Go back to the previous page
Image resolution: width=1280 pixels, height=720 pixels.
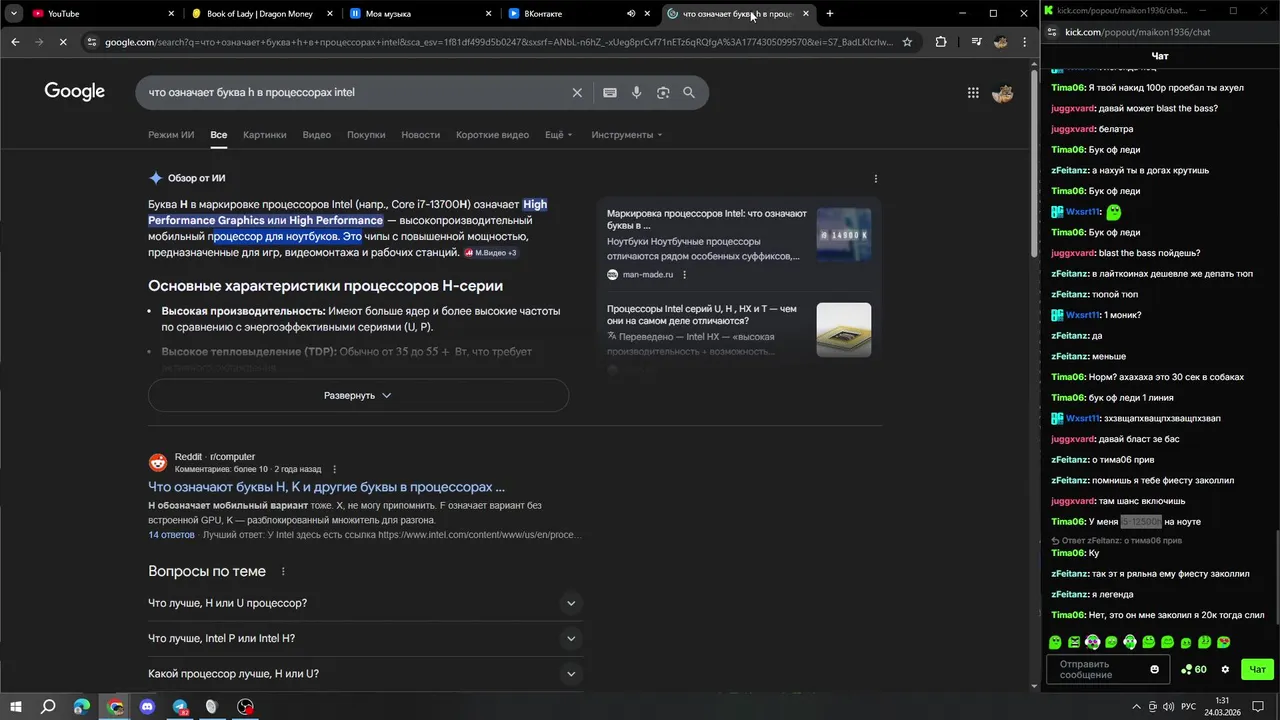15,42
